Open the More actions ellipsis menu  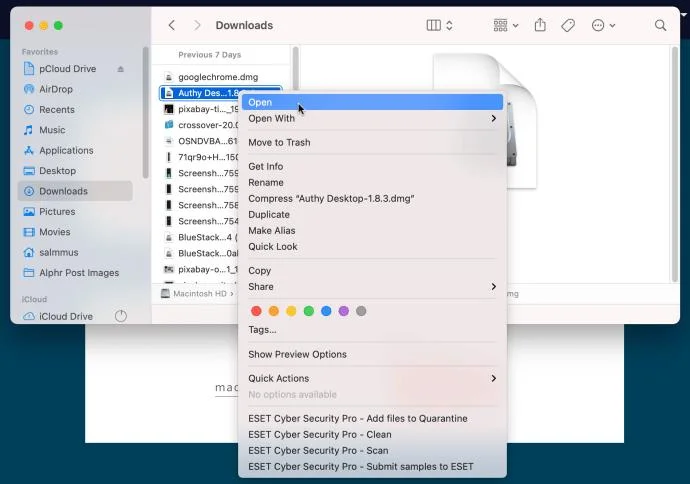point(602,26)
